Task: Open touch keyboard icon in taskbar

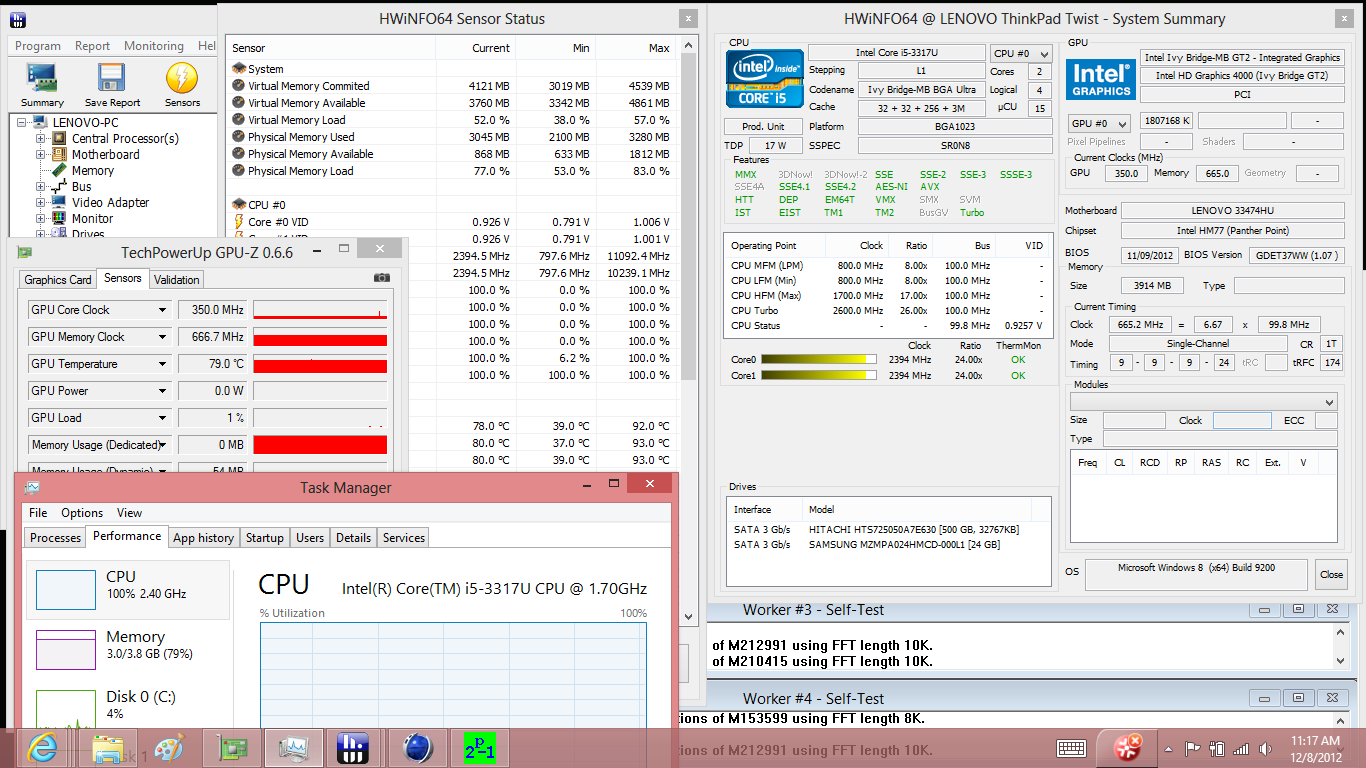Action: (1072, 748)
